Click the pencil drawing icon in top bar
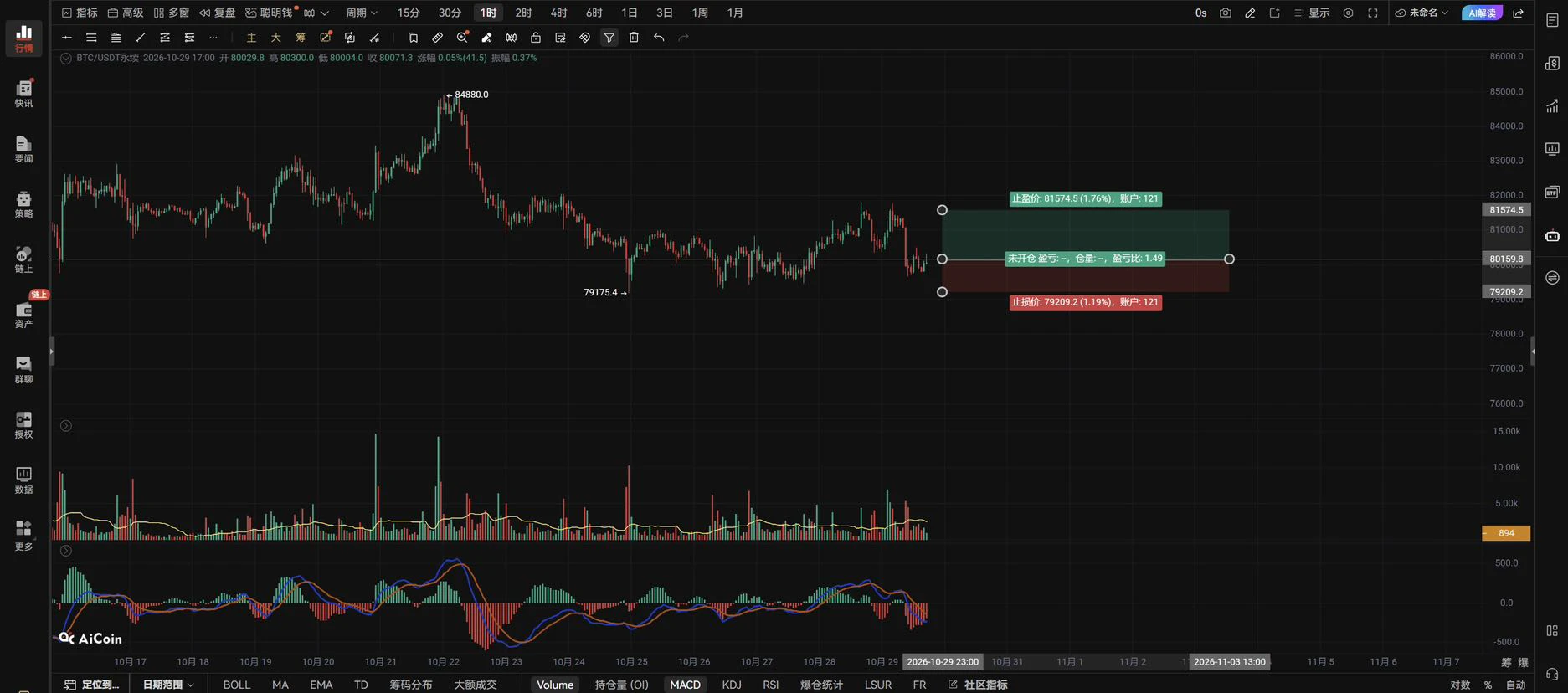This screenshot has width=1568, height=693. (x=1250, y=13)
